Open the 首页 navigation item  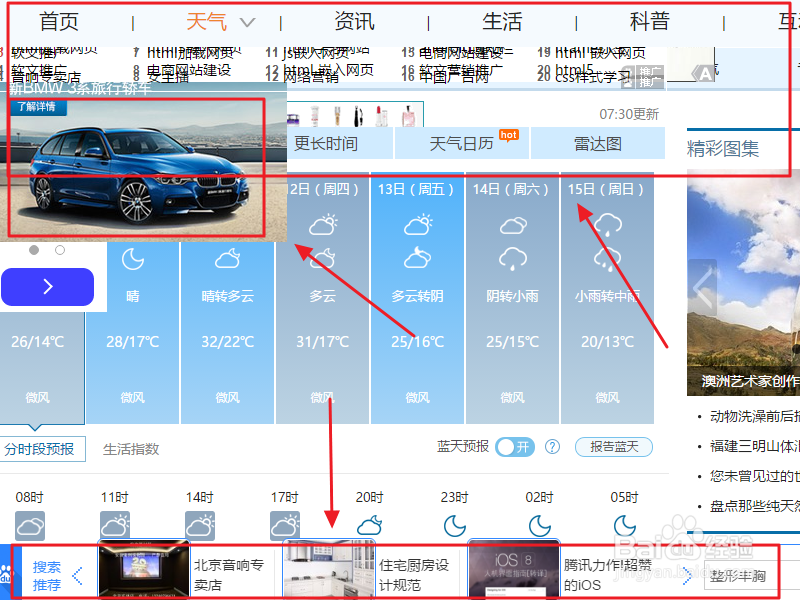click(x=59, y=22)
